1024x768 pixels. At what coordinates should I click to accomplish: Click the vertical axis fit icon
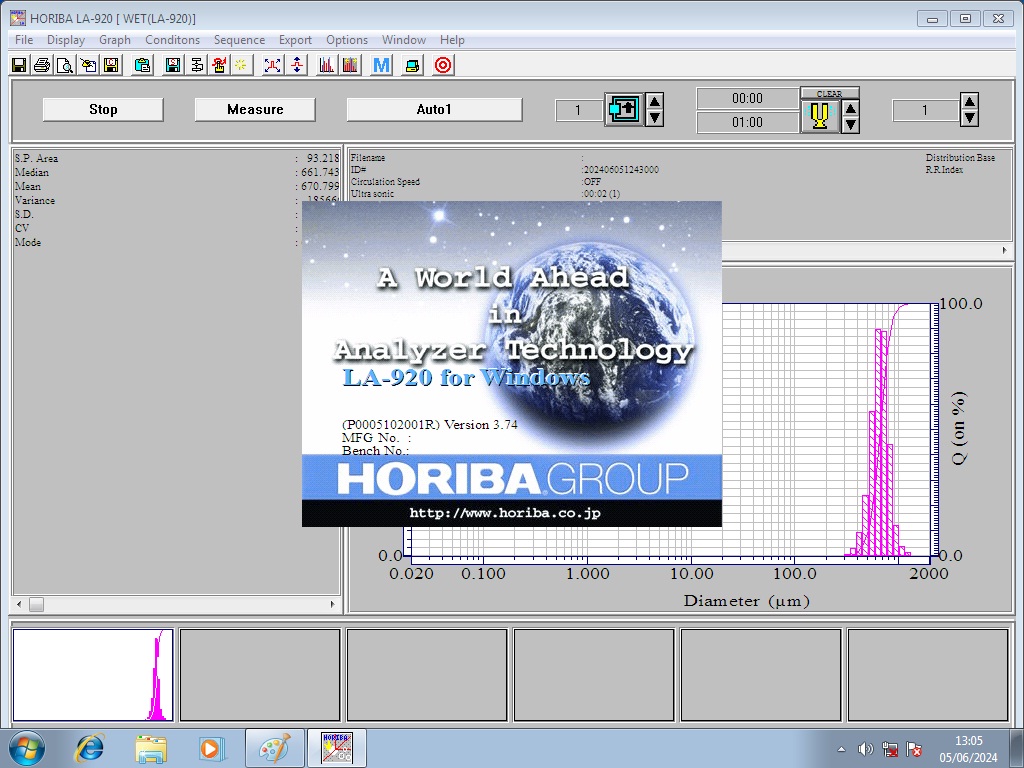pos(295,64)
